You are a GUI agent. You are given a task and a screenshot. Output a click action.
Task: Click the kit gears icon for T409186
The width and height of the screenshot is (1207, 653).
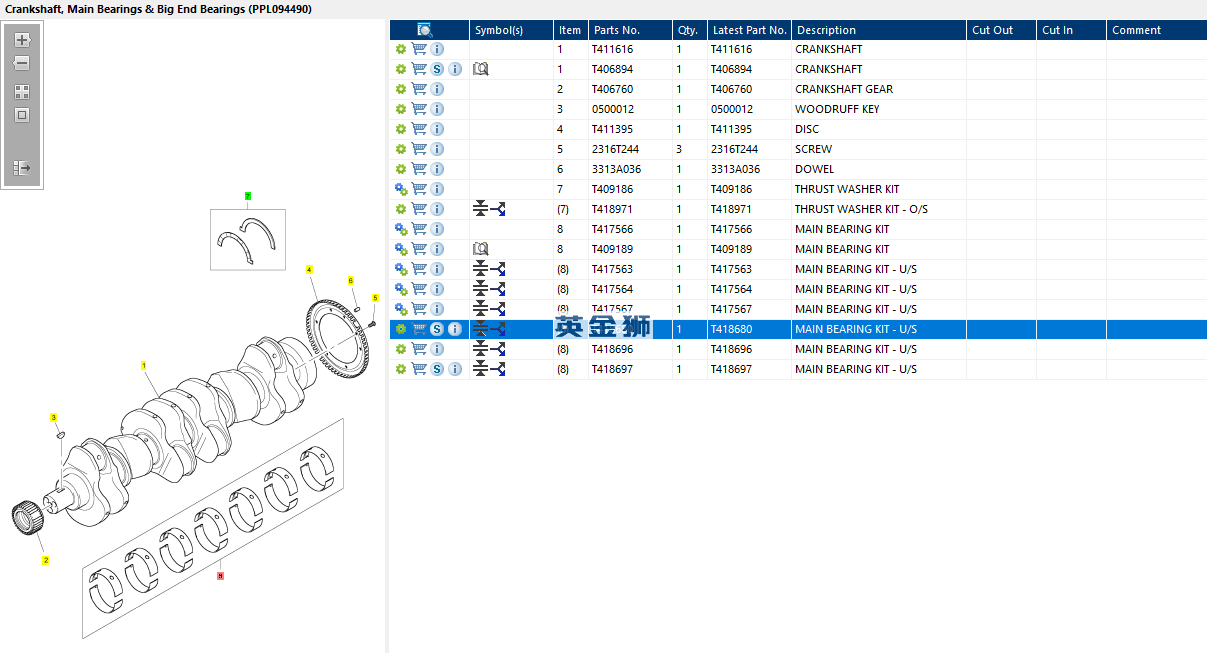[401, 189]
